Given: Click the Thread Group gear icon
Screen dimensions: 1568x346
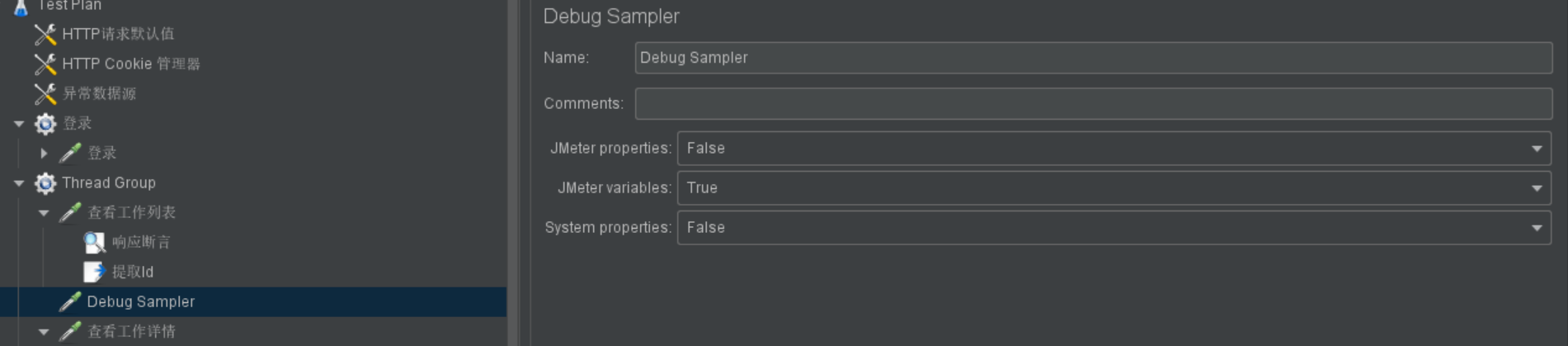Looking at the screenshot, I should (x=45, y=182).
